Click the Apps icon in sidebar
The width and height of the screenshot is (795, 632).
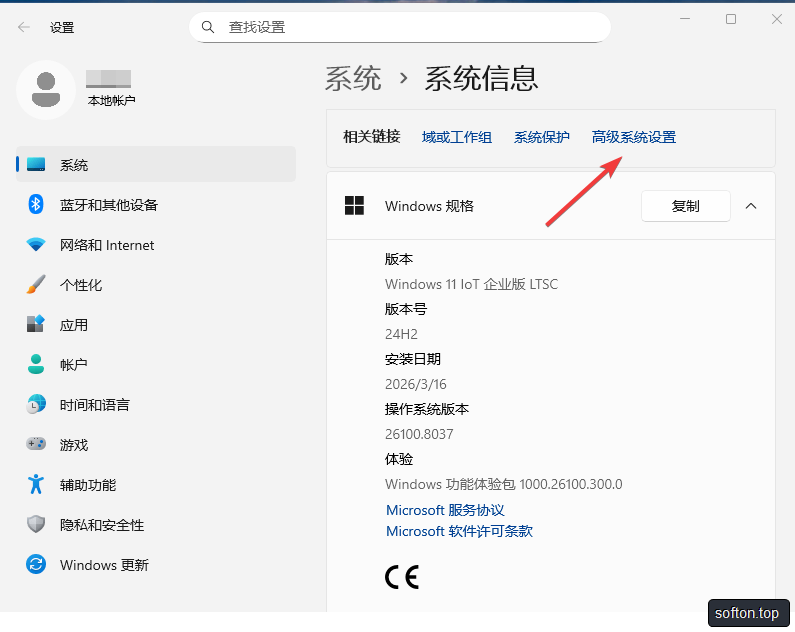coord(36,324)
